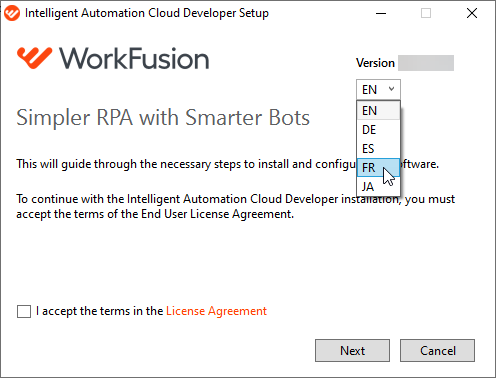Image resolution: width=496 pixels, height=378 pixels.
Task: Tick the accept license terms checkbox
Action: 24,311
